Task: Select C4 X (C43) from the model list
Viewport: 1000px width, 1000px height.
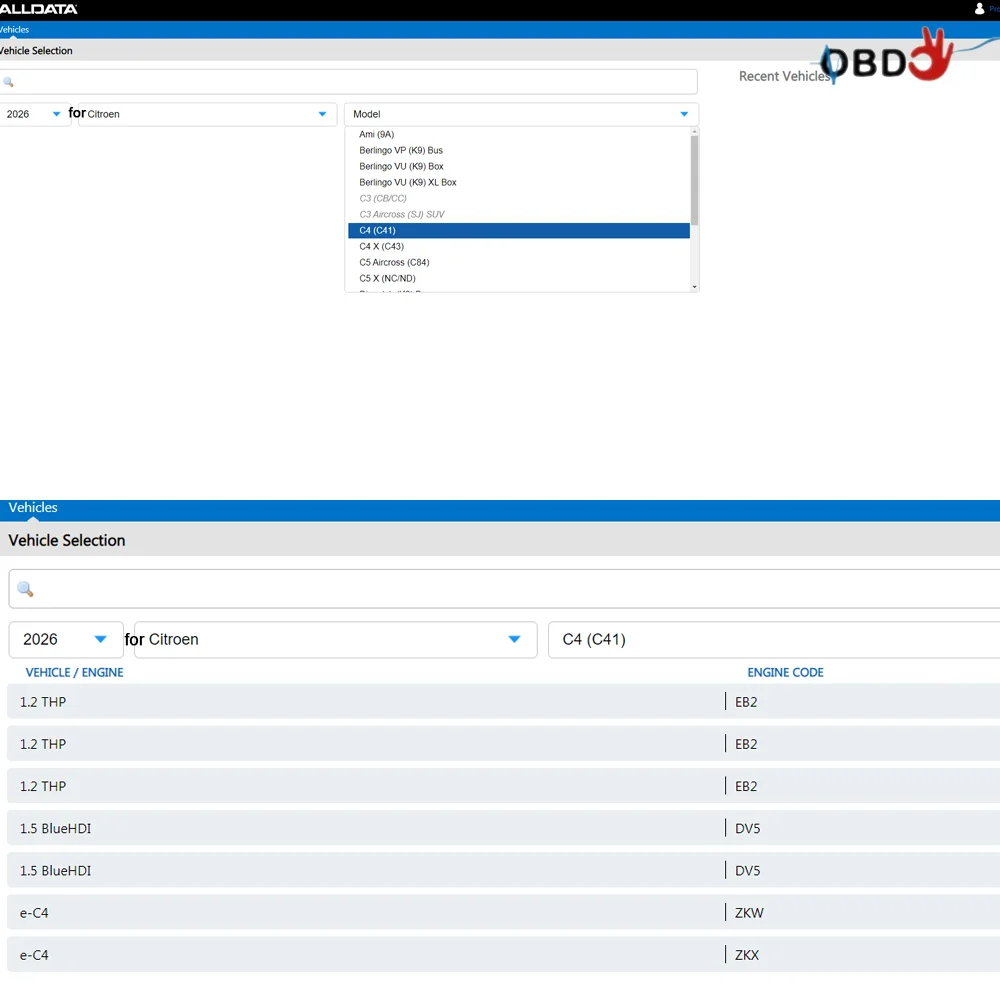Action: point(382,247)
